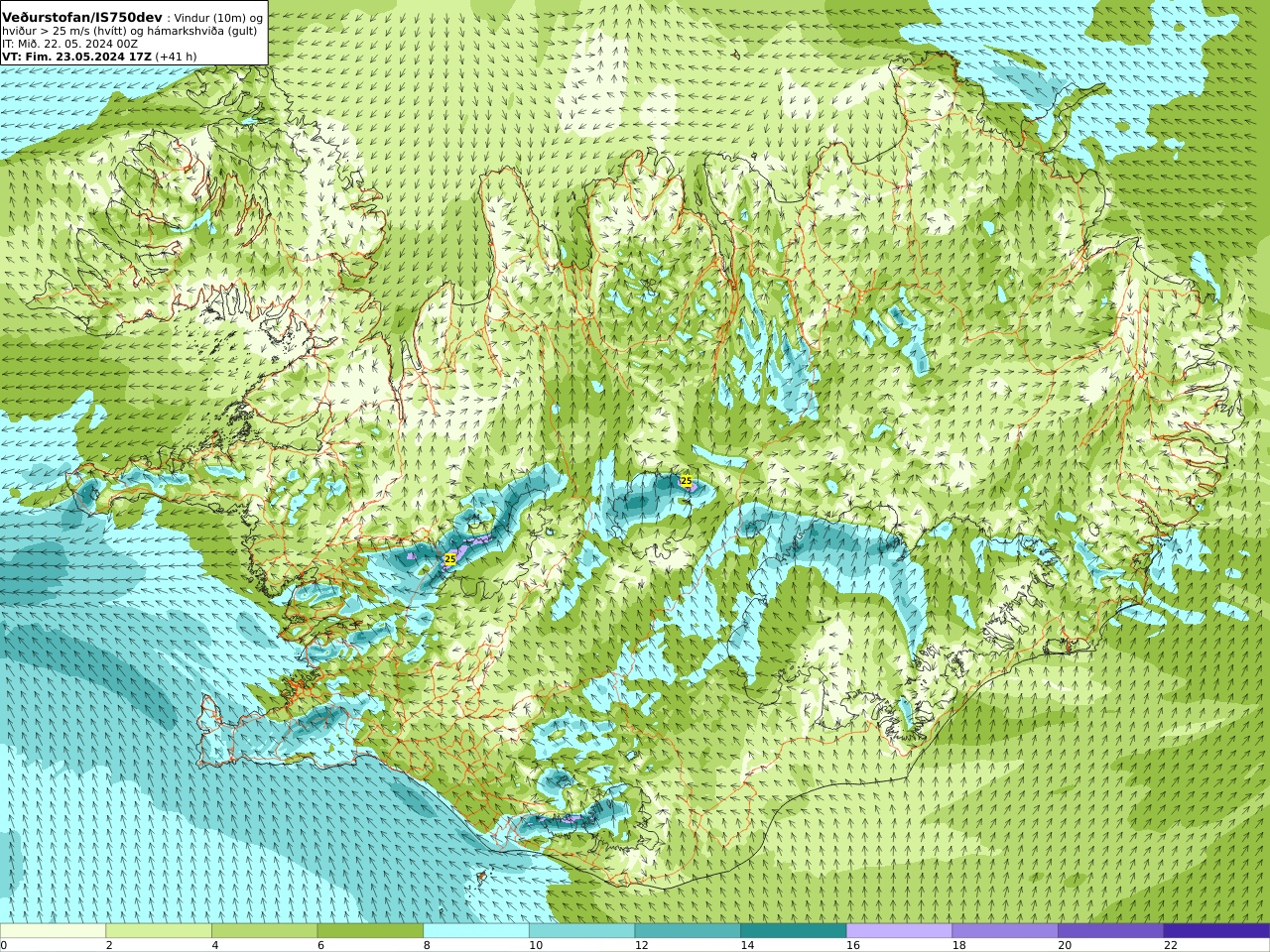
Task: Select the 0–2 m/s pale yellow legend swatch
Action: [x=53, y=931]
